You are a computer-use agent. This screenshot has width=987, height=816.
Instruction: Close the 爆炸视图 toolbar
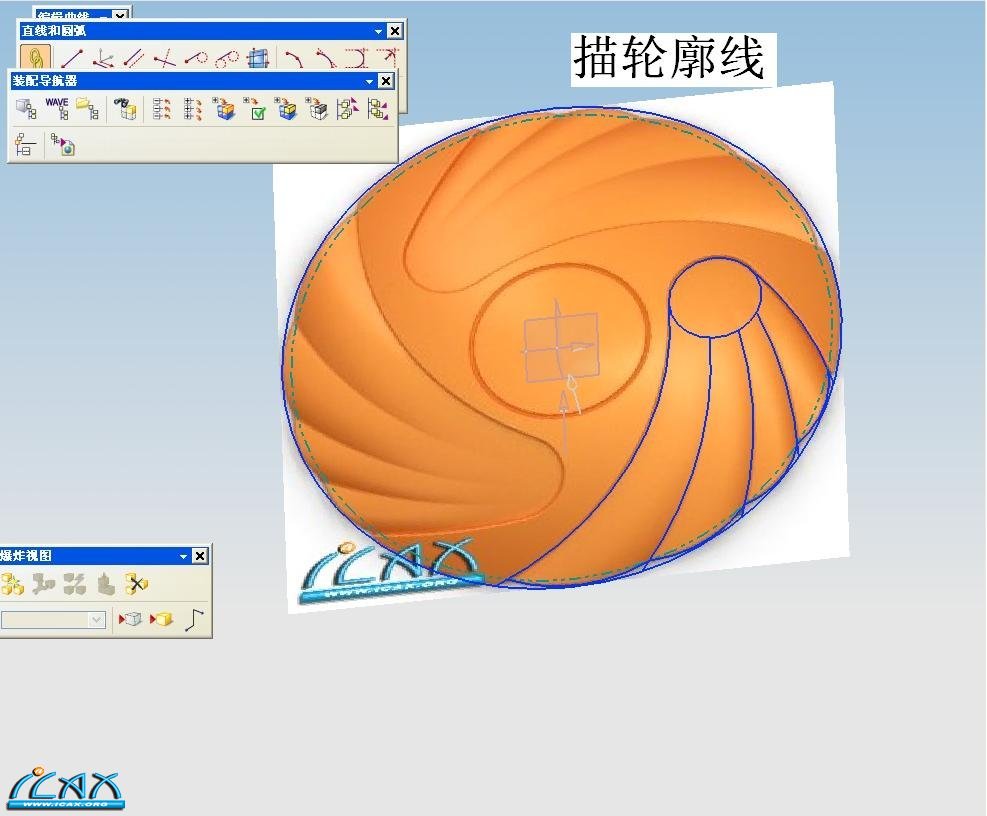click(x=200, y=556)
